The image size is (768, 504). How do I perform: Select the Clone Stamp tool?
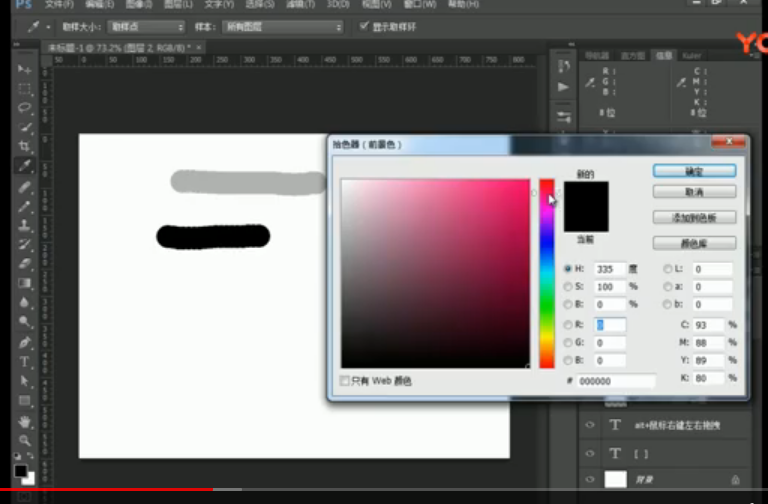(x=24, y=225)
